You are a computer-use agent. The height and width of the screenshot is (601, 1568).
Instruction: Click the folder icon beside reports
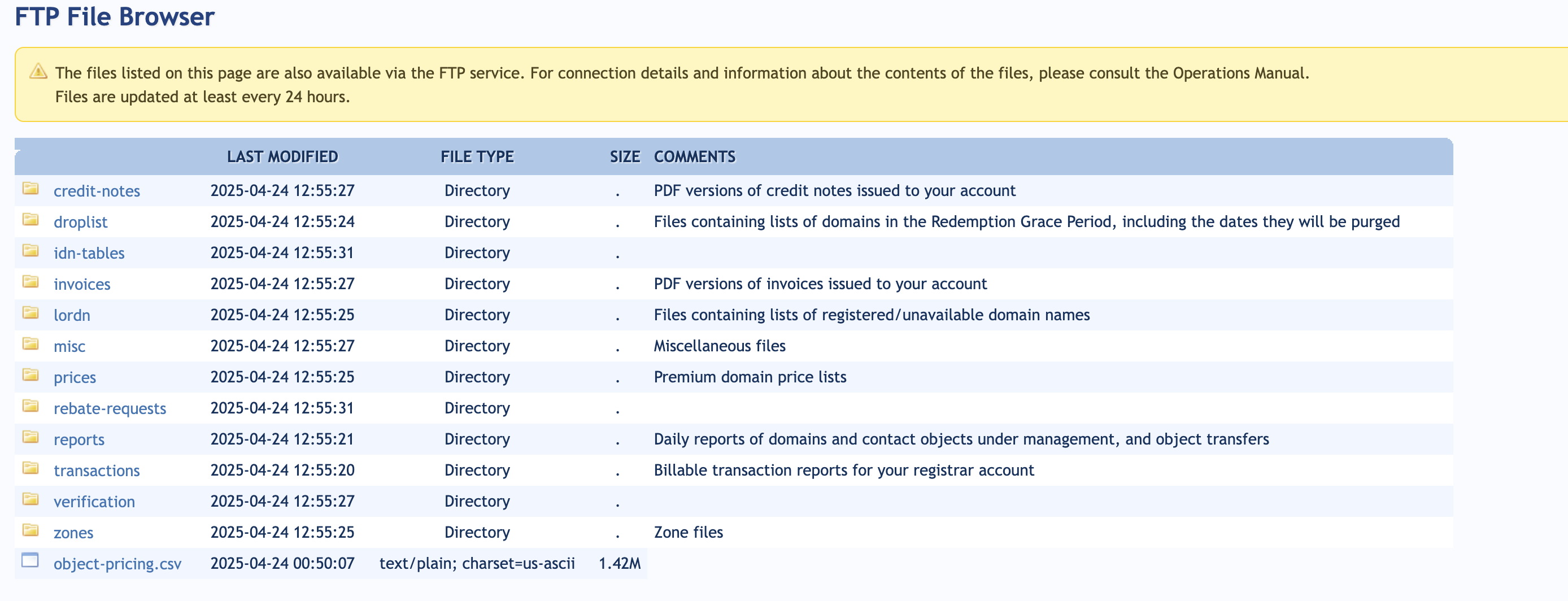click(31, 437)
